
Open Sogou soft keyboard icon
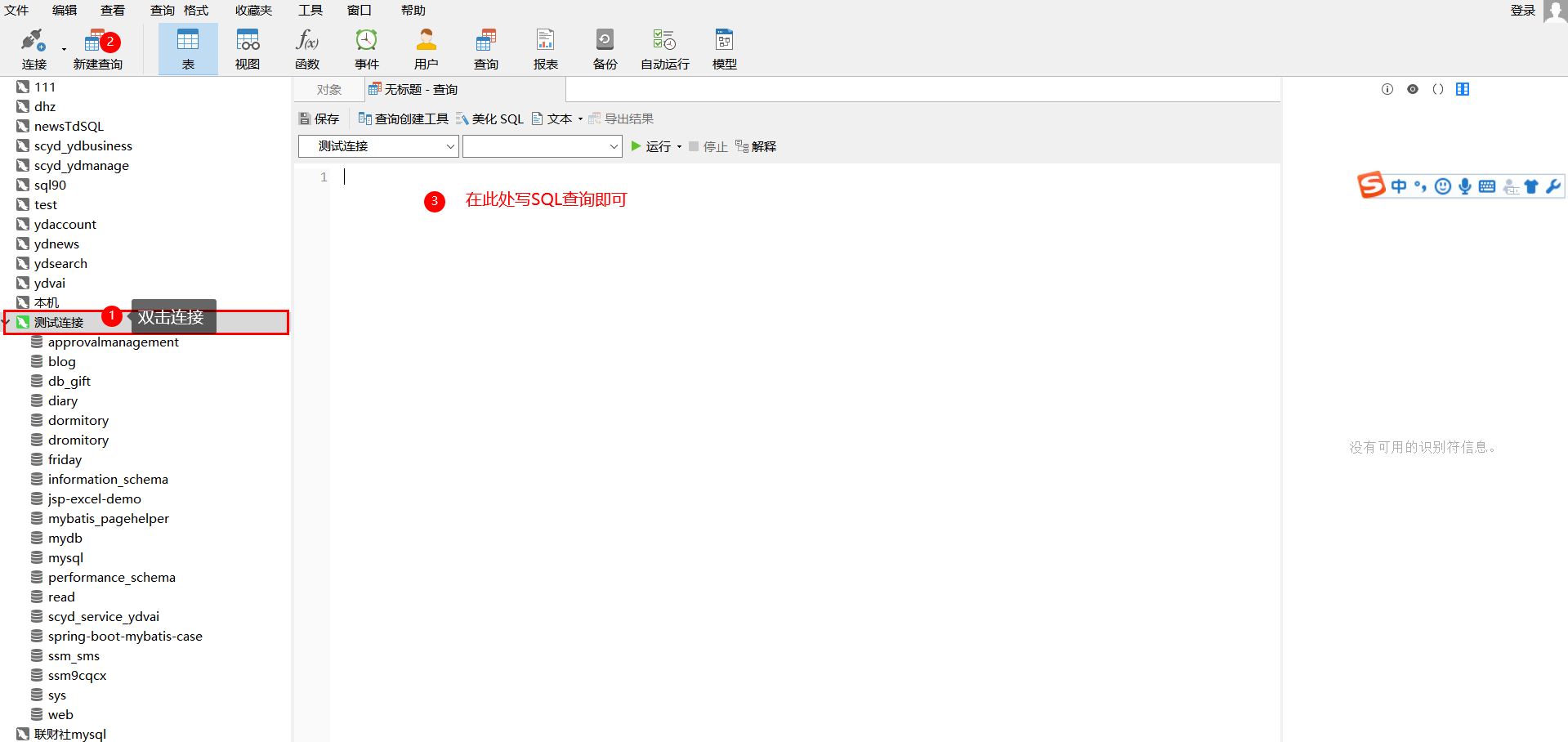(1487, 186)
